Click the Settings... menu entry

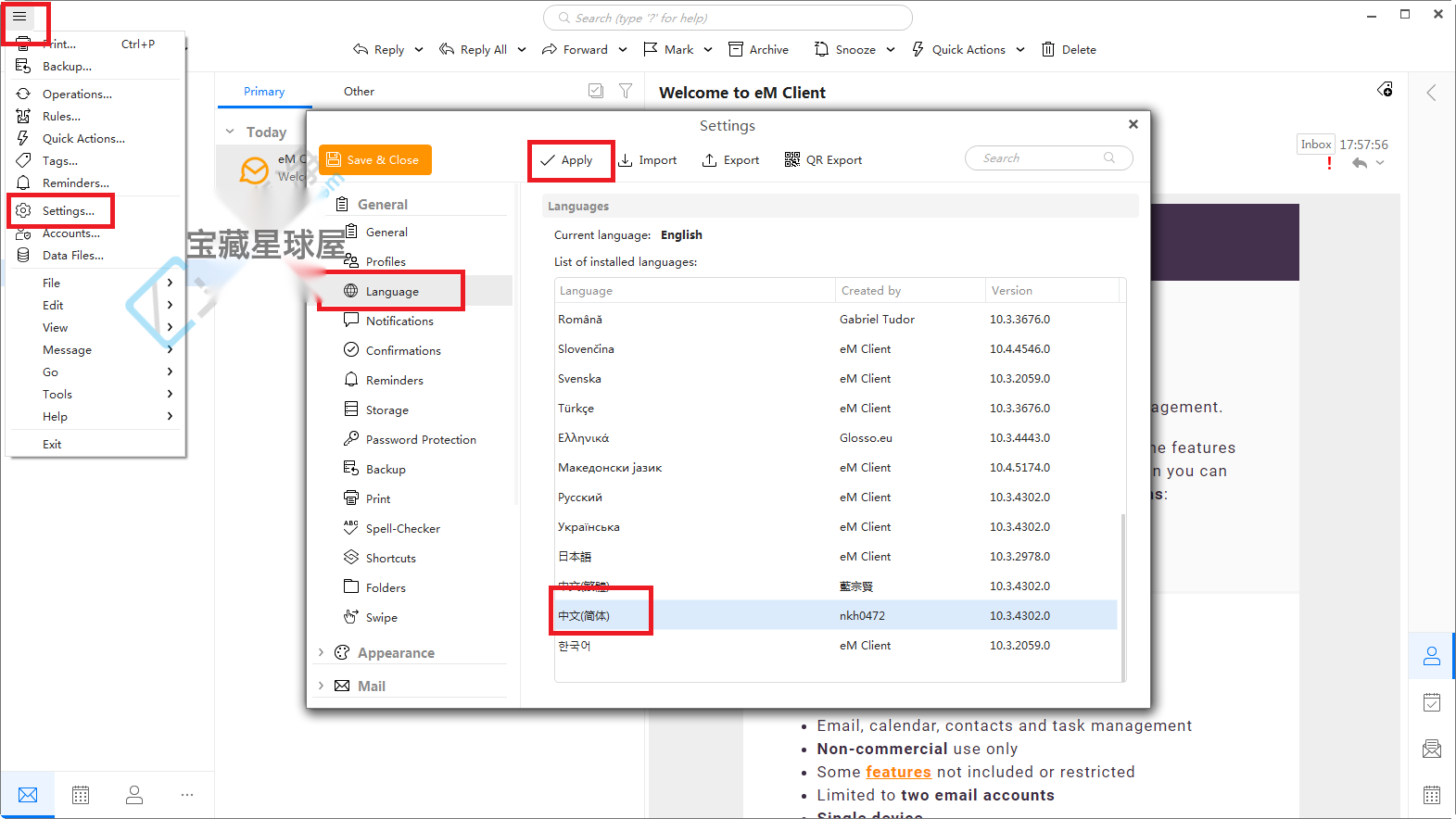[68, 211]
